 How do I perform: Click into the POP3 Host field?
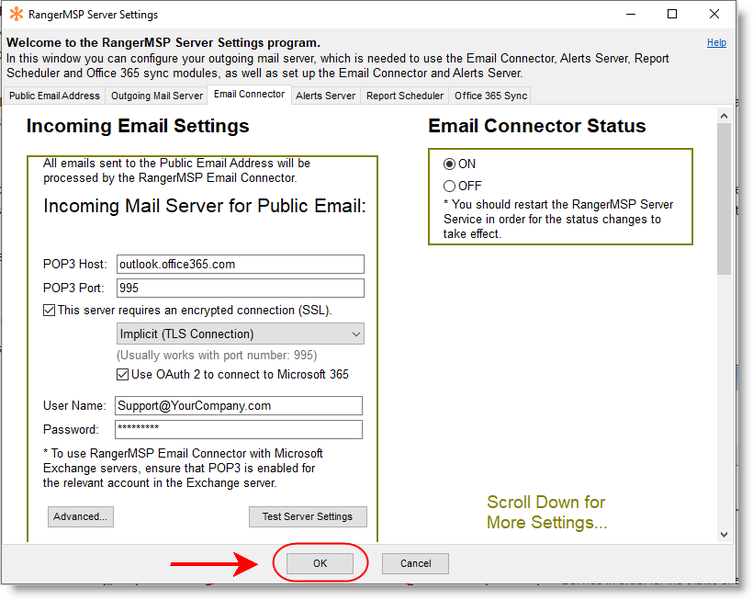240,265
